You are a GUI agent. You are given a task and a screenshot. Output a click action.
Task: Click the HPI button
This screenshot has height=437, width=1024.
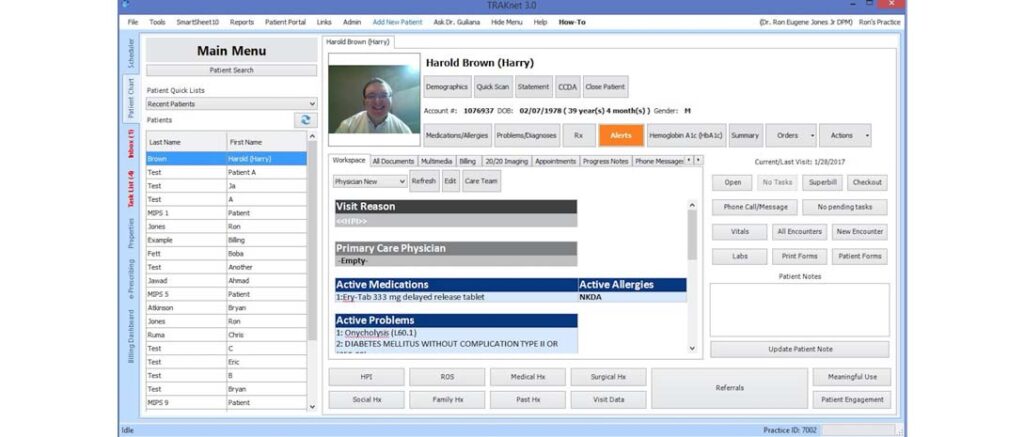click(366, 377)
